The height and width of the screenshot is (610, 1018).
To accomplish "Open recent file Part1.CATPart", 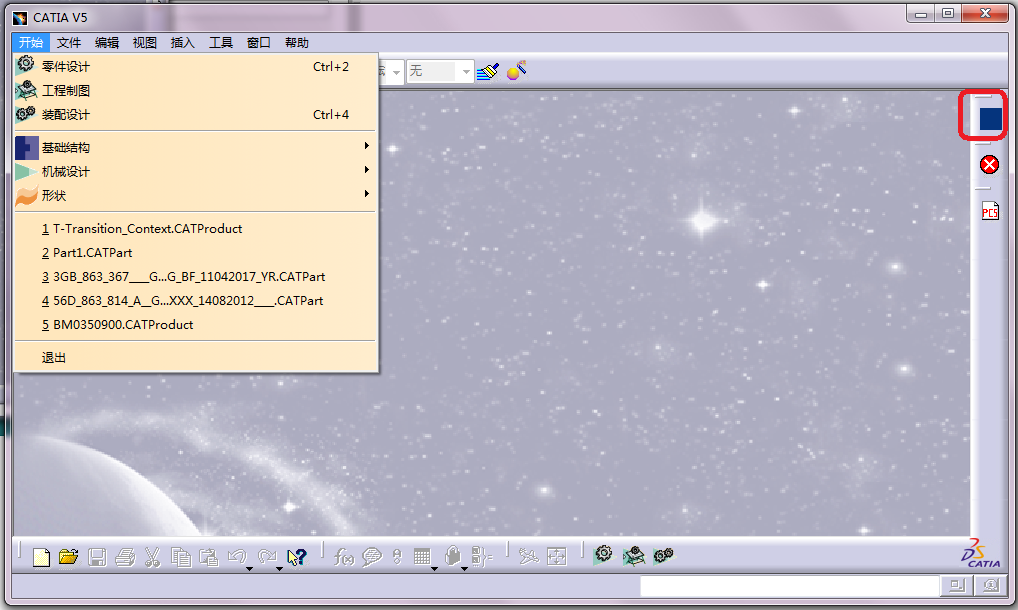I will [x=195, y=252].
